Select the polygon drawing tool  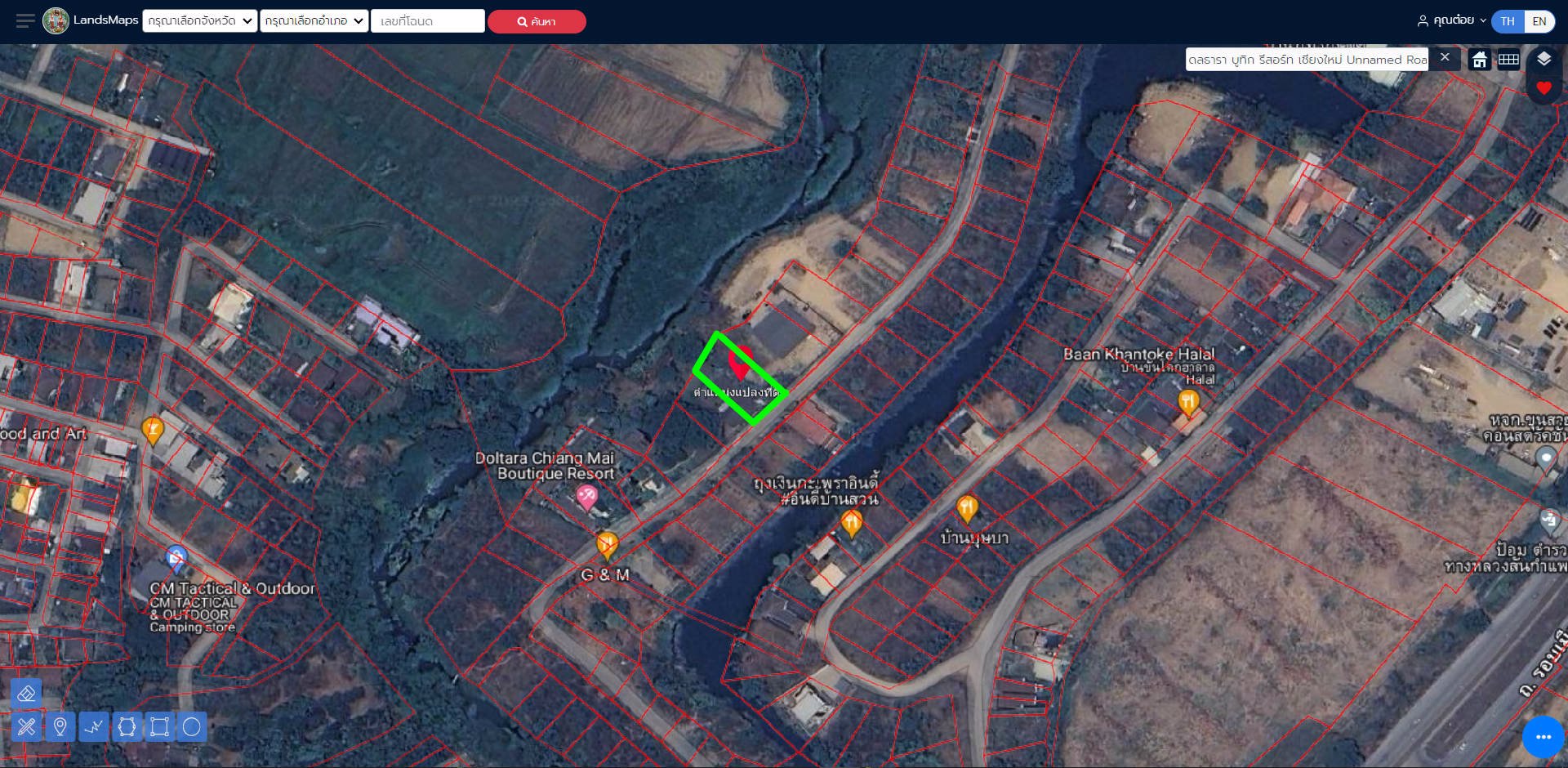127,726
